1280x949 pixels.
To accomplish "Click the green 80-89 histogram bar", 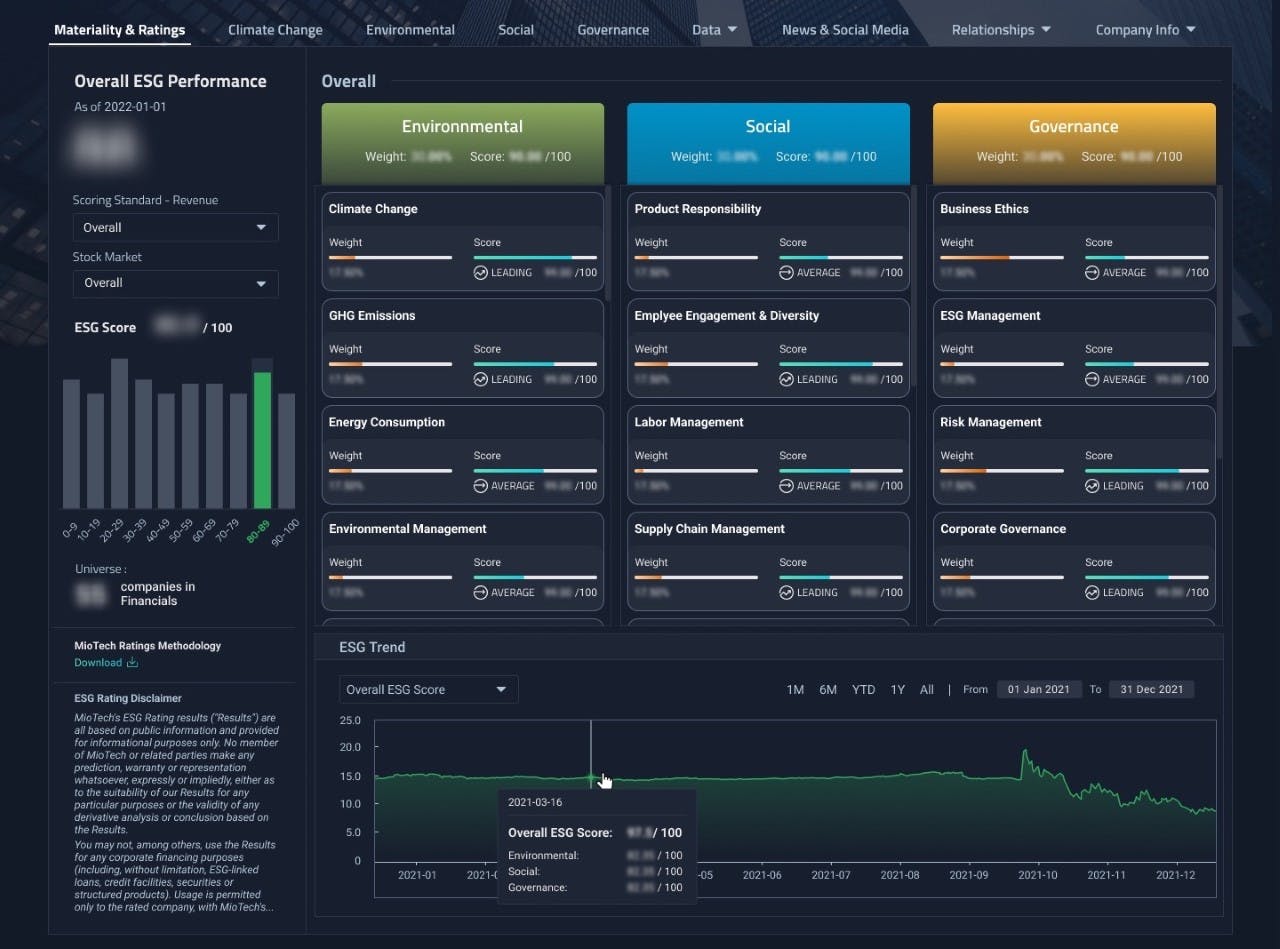I will click(x=262, y=440).
